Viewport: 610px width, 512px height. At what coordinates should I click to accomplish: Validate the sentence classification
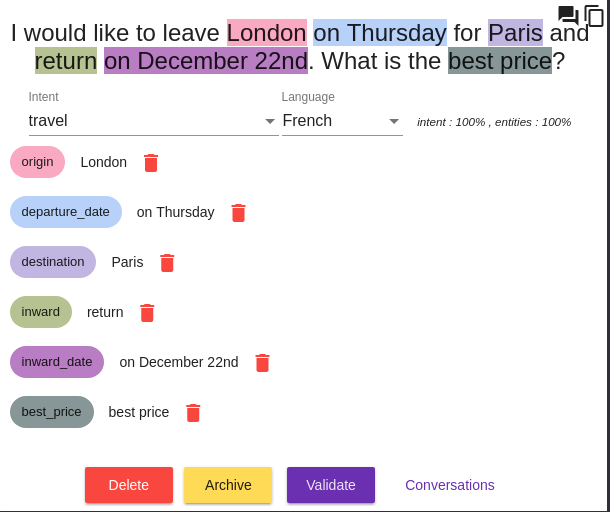[331, 485]
